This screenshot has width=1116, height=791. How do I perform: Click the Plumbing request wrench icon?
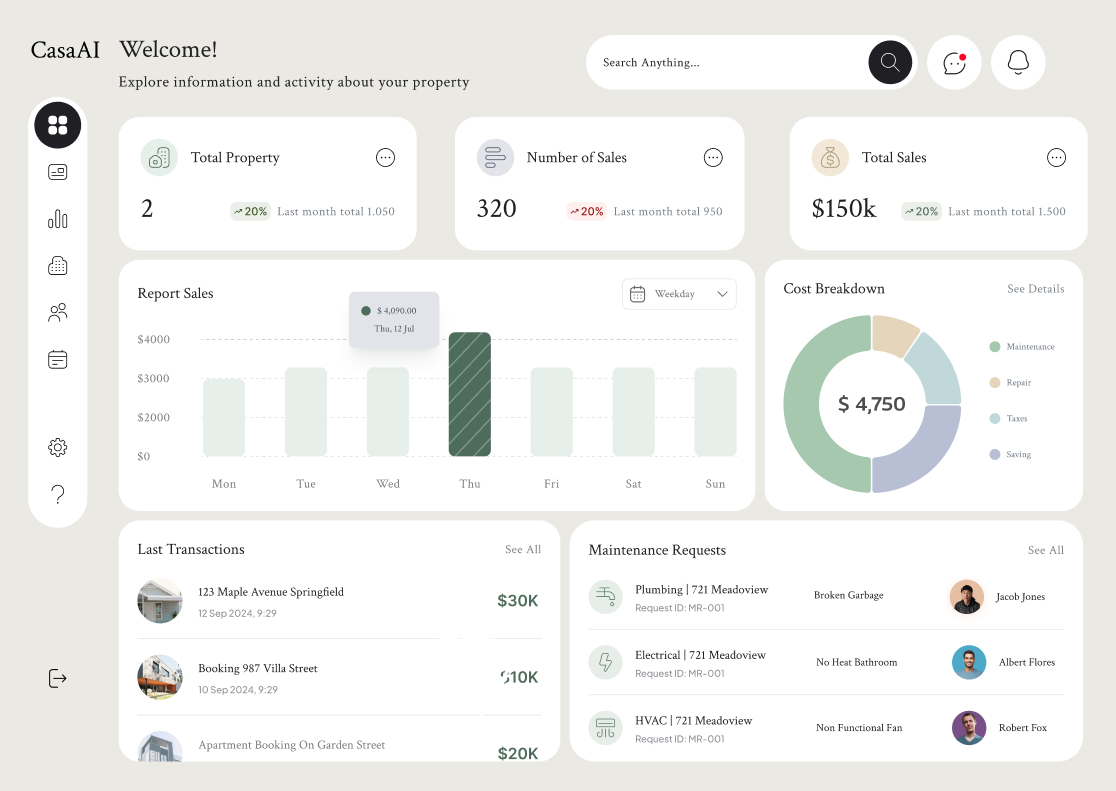605,596
